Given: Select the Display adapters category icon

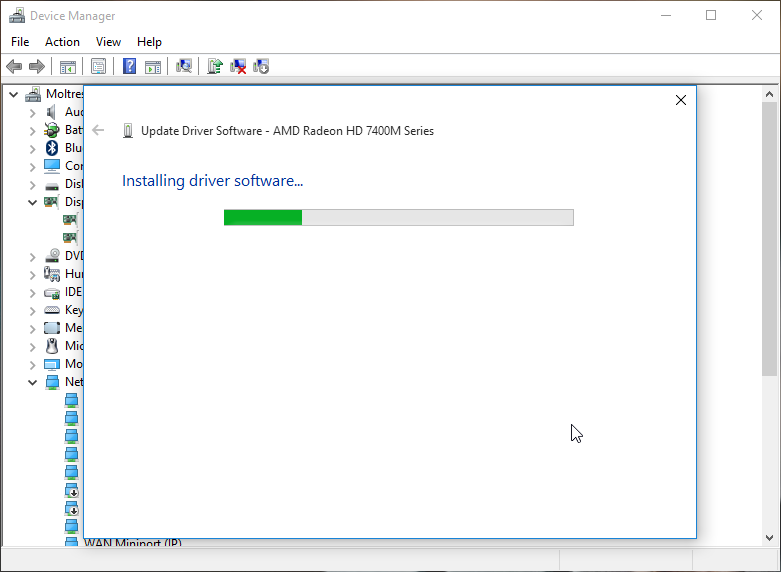Looking at the screenshot, I should click(x=51, y=202).
